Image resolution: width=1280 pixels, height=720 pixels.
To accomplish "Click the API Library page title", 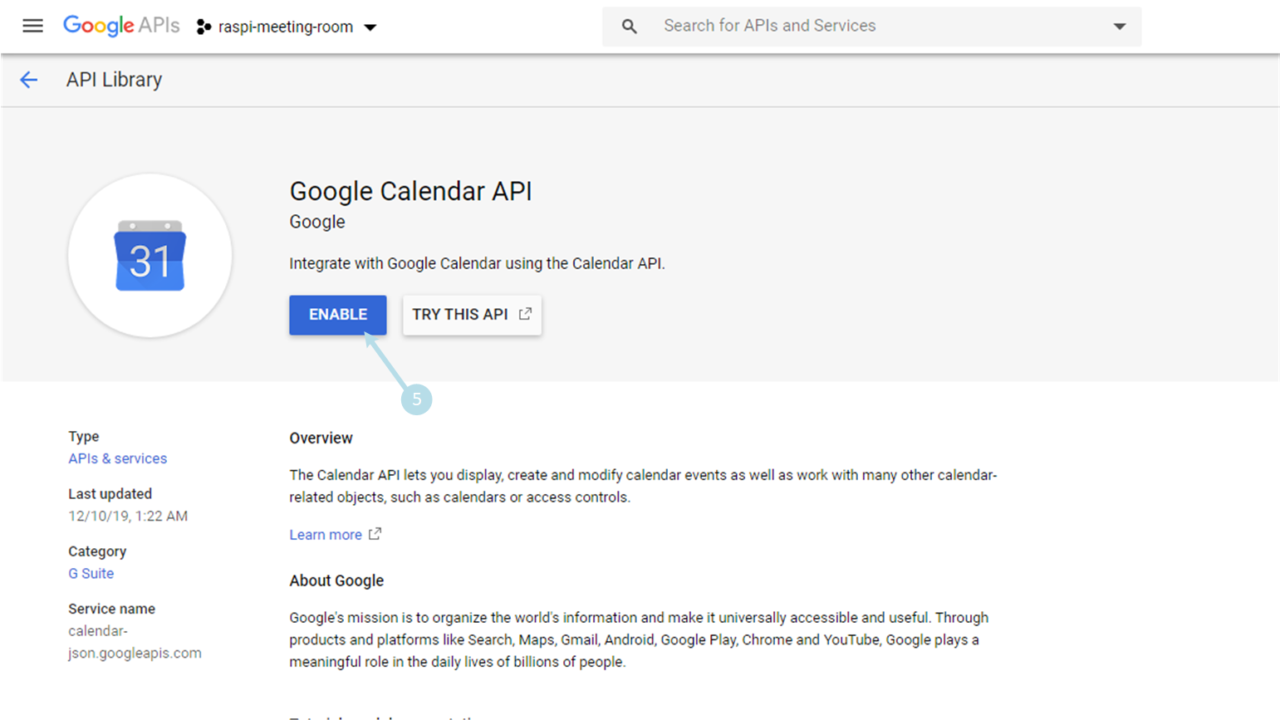I will coord(114,80).
